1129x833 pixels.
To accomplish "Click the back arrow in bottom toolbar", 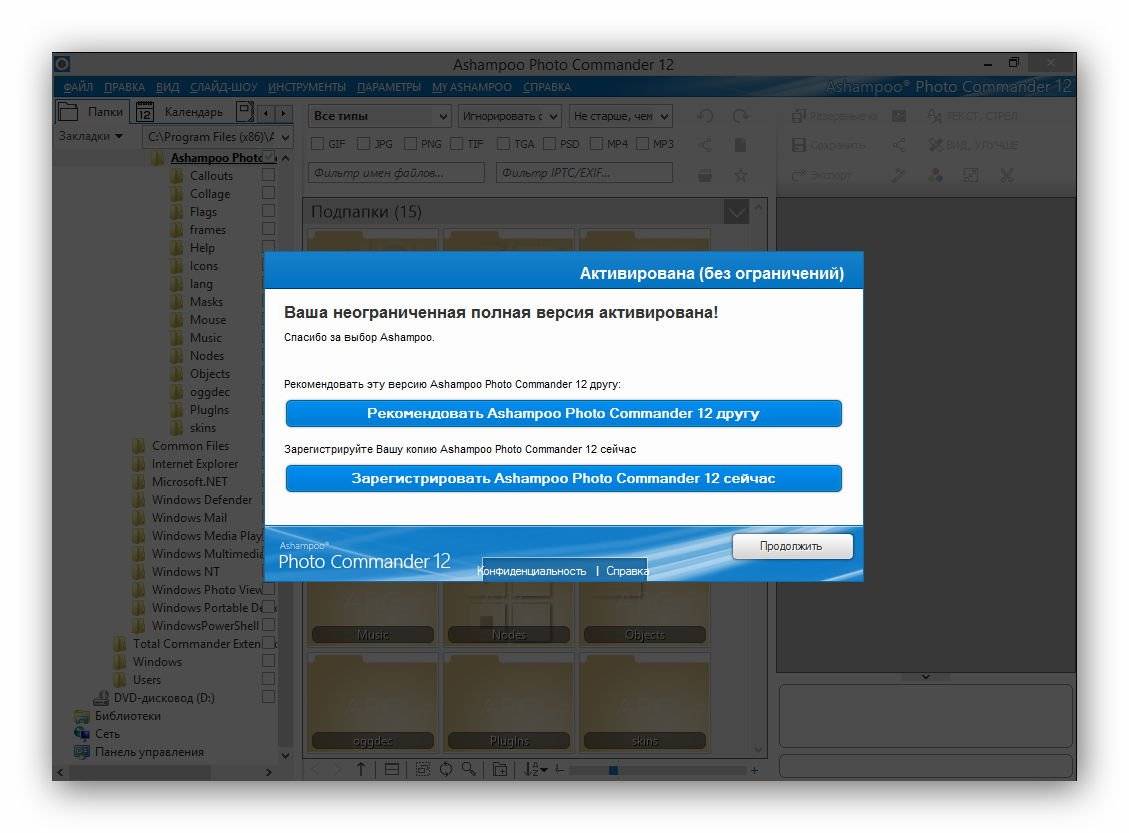I will click(x=315, y=770).
